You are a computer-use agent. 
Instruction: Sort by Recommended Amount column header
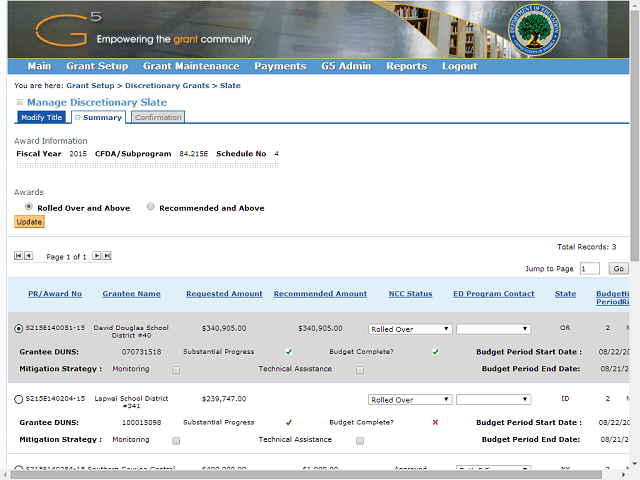320,294
